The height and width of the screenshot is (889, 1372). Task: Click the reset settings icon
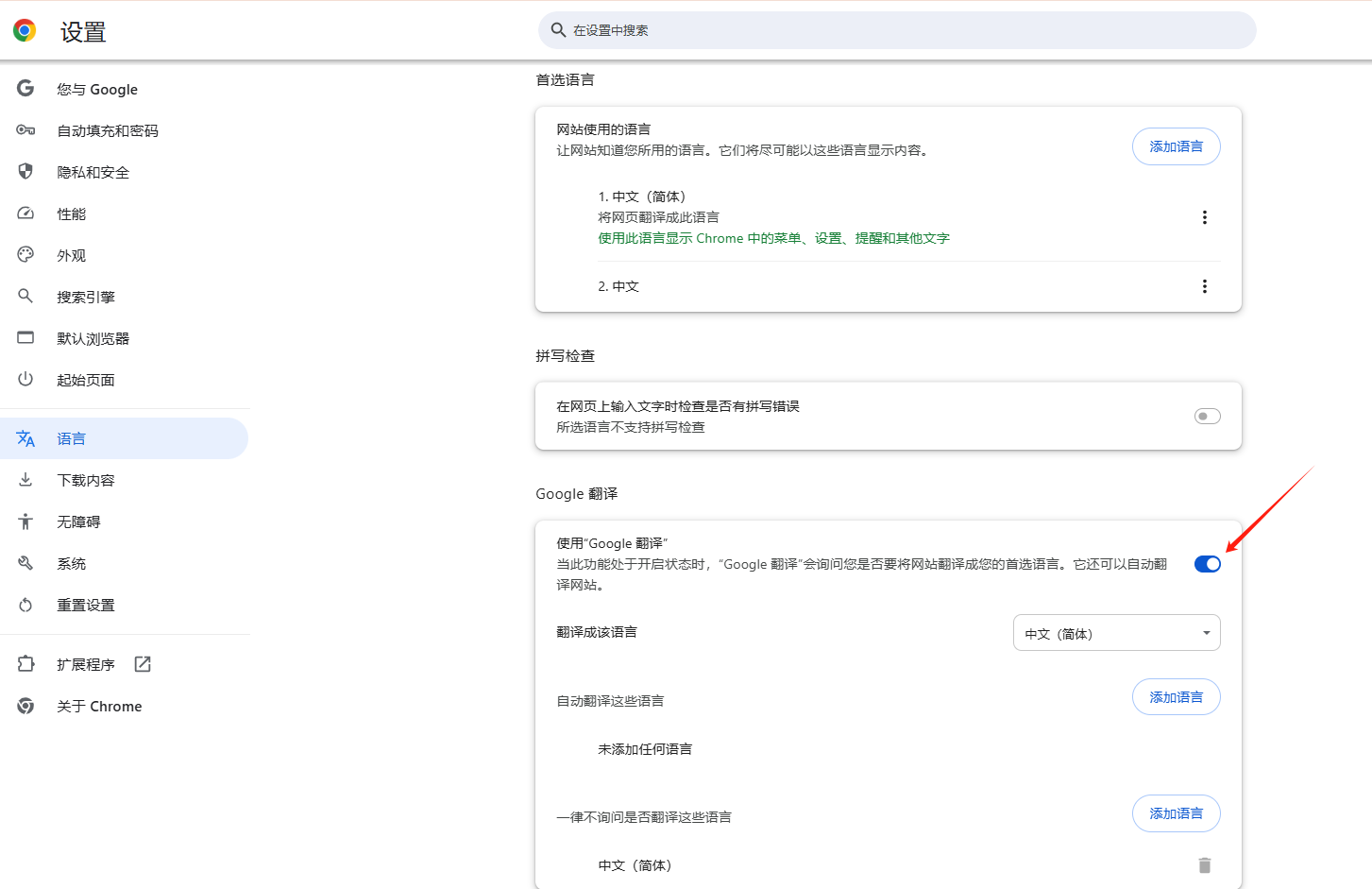click(25, 605)
